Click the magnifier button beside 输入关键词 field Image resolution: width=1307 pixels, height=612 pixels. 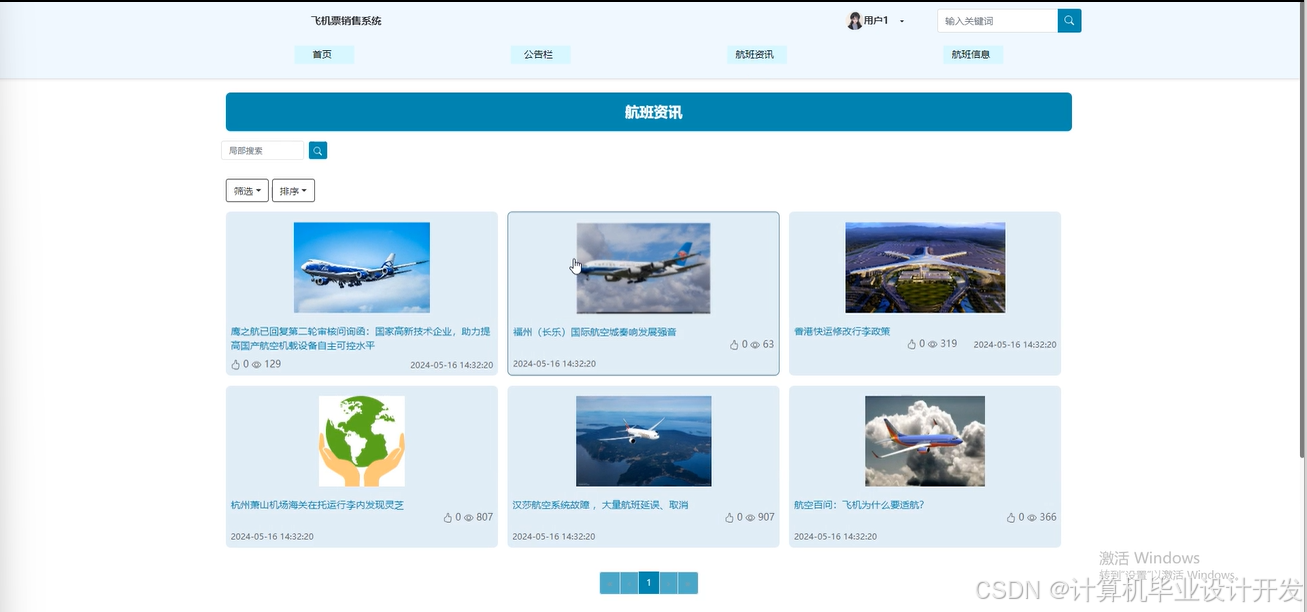1069,20
